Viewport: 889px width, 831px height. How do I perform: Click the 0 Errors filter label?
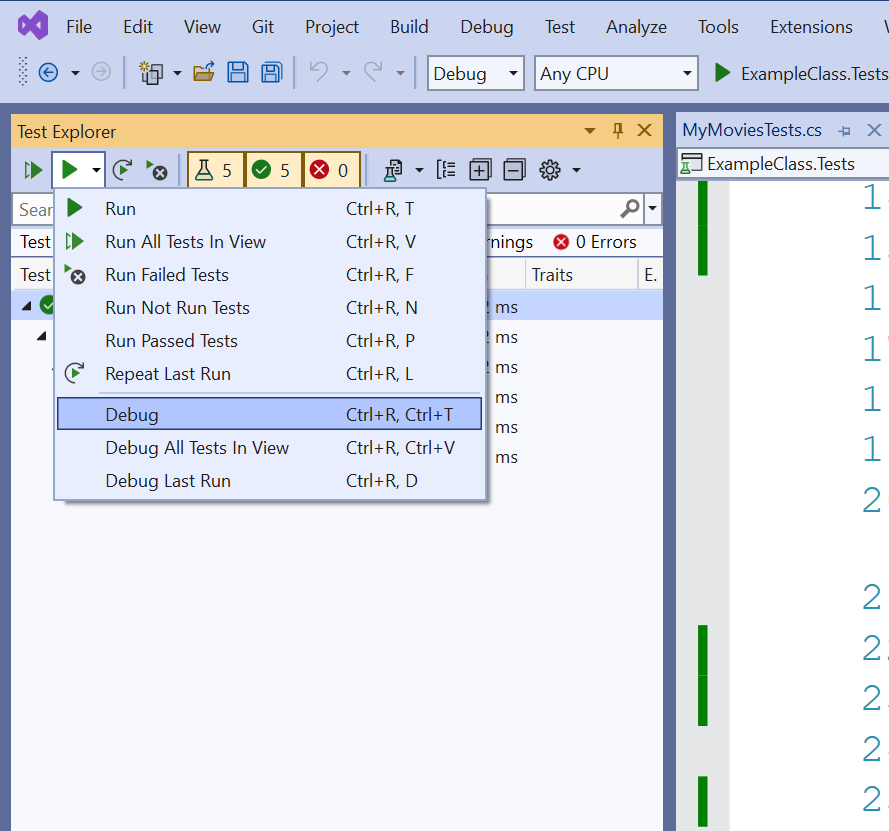tap(594, 242)
